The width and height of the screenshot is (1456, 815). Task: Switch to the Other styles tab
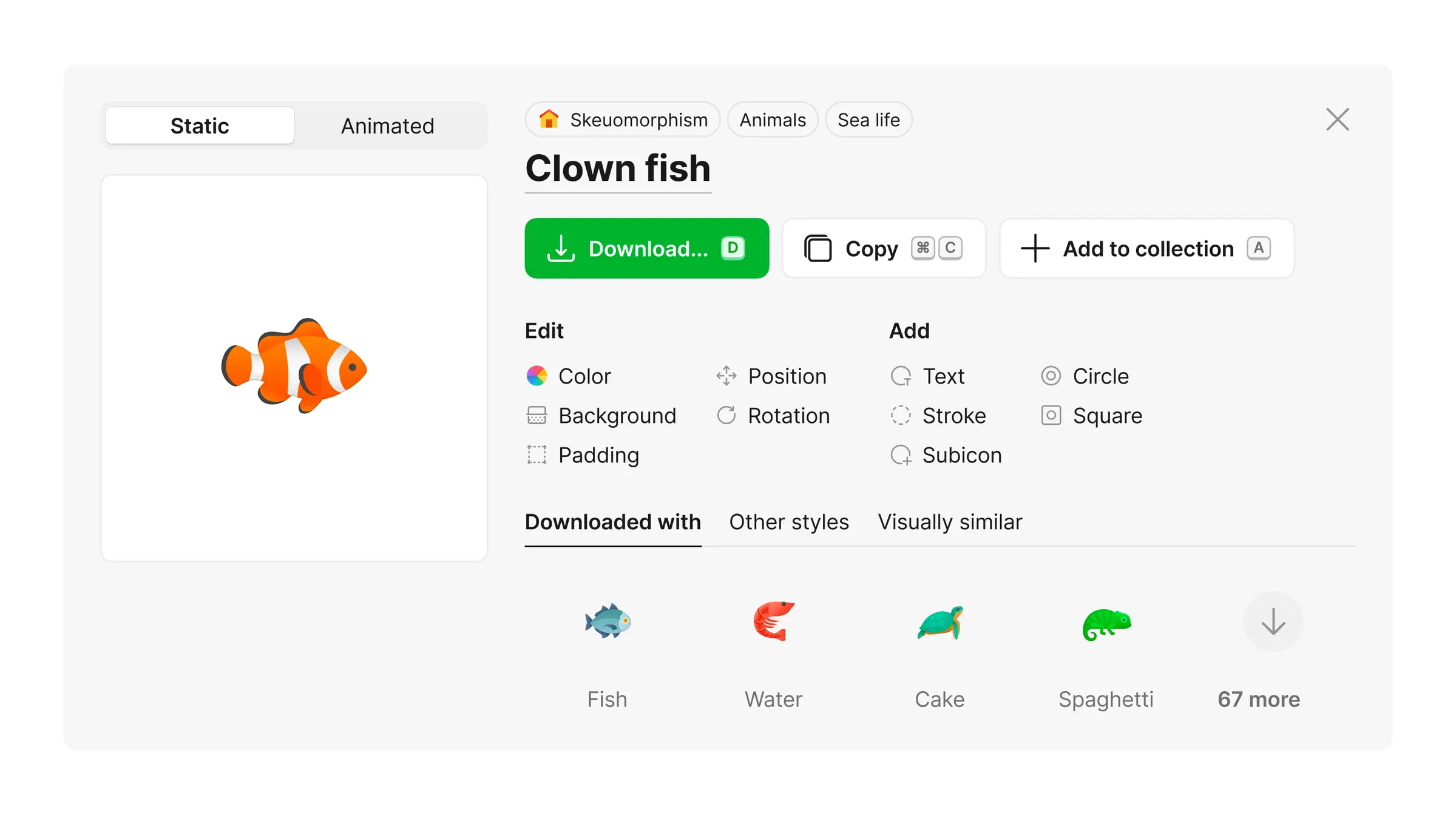click(788, 522)
